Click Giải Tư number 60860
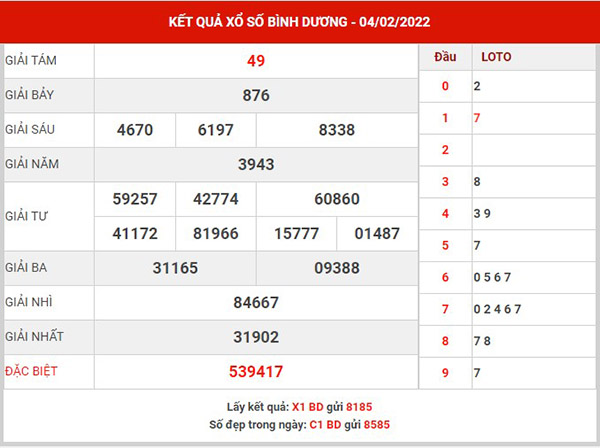 (x=337, y=199)
